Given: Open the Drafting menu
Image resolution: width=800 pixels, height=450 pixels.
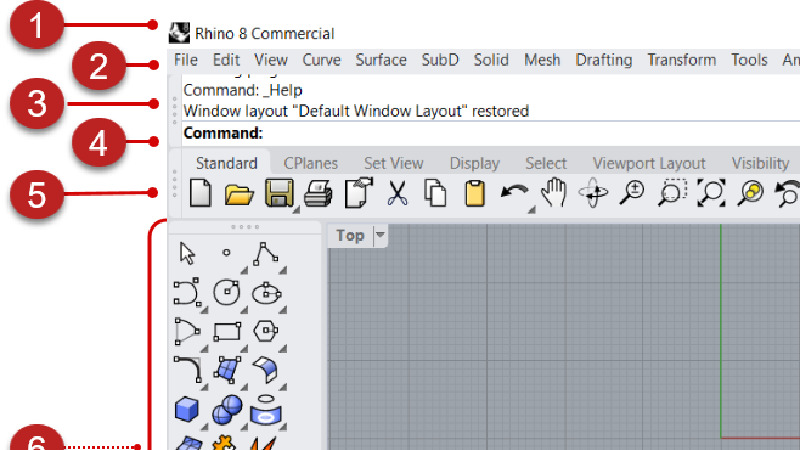Looking at the screenshot, I should pyautogui.click(x=604, y=60).
